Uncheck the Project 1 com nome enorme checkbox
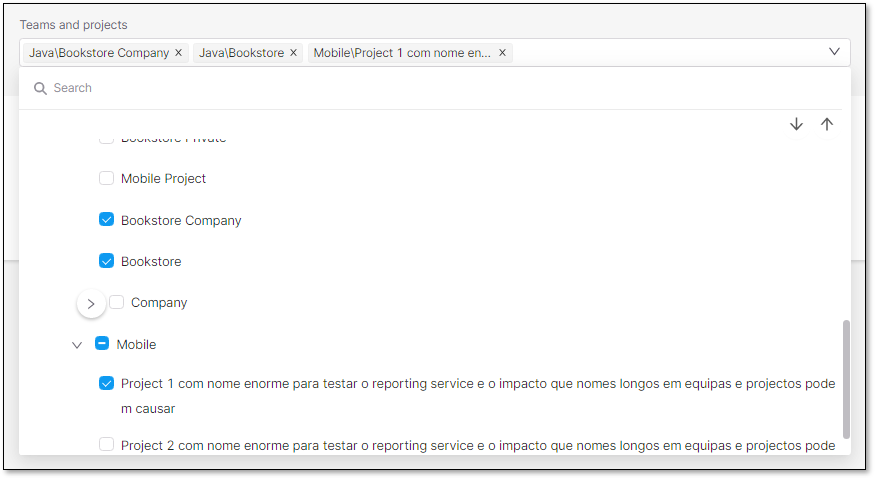876x479 pixels. click(106, 383)
